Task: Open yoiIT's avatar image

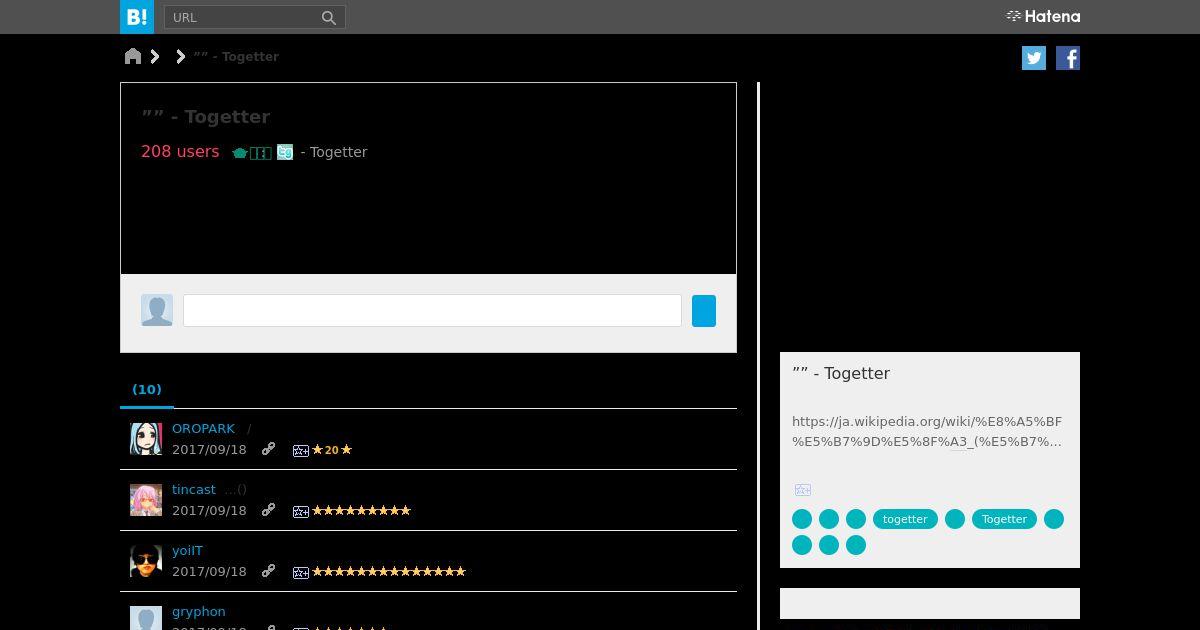Action: (x=146, y=561)
